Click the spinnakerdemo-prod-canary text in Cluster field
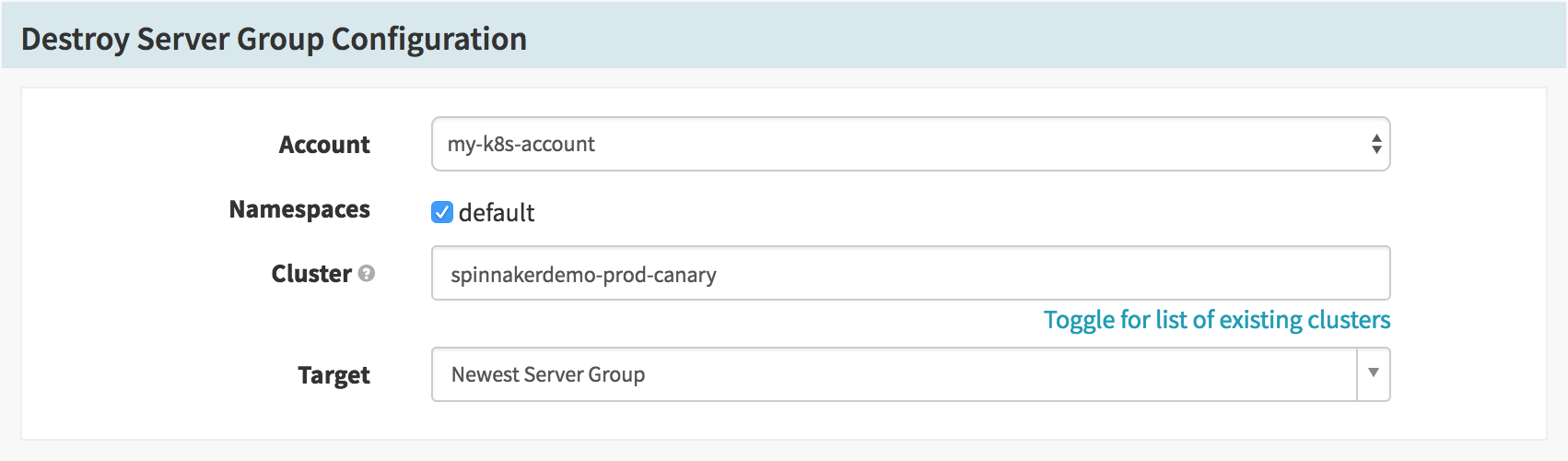The image size is (1568, 461). click(x=583, y=275)
